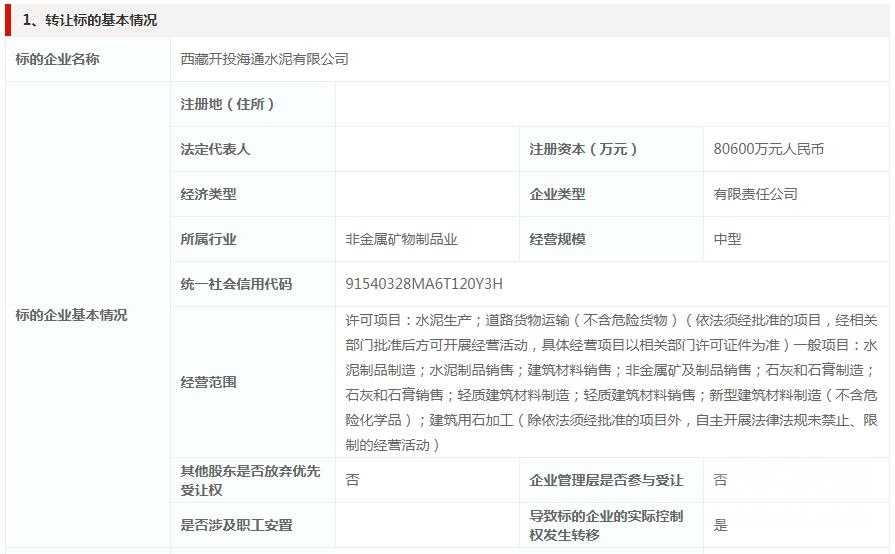Image resolution: width=895 pixels, height=554 pixels.
Task: Click the business scope paragraph starting 许可项目：水泥生产
Action: click(x=611, y=382)
